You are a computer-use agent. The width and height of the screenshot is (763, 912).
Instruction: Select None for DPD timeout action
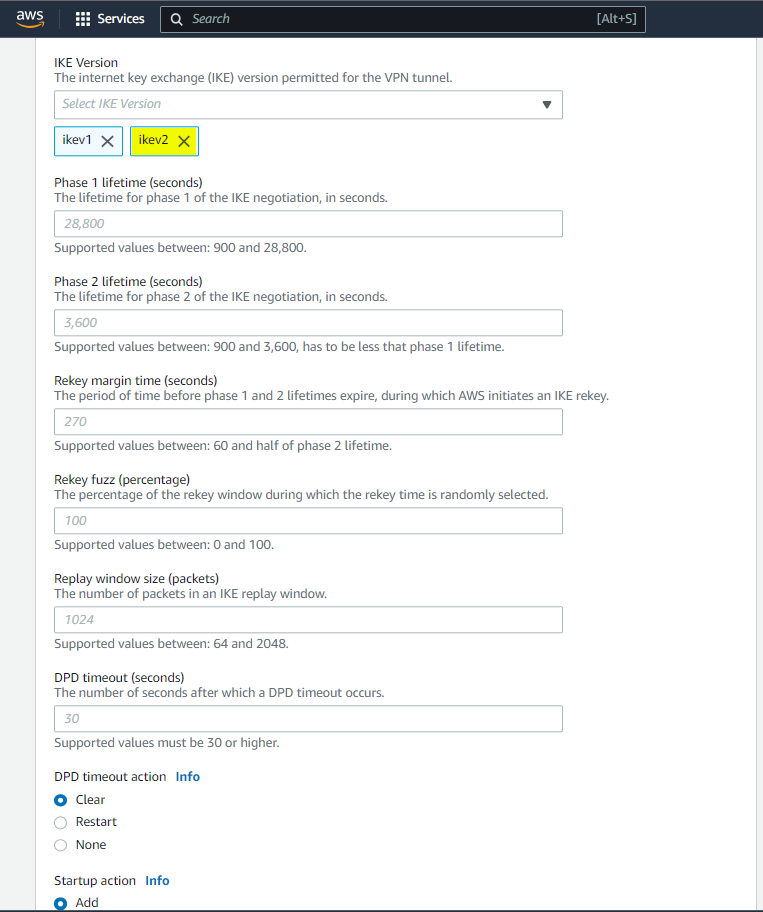[x=61, y=845]
